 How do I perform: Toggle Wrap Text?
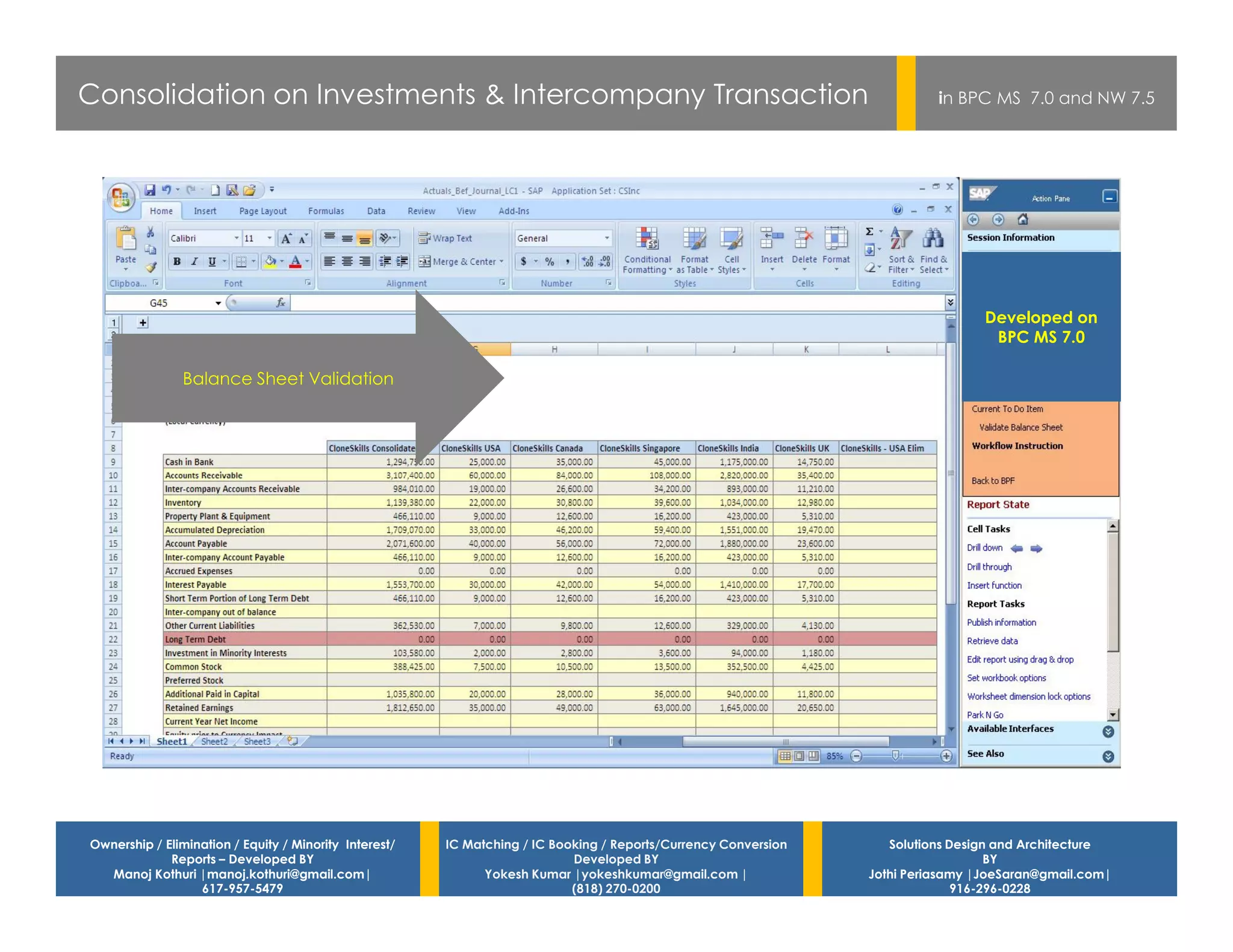[446, 238]
